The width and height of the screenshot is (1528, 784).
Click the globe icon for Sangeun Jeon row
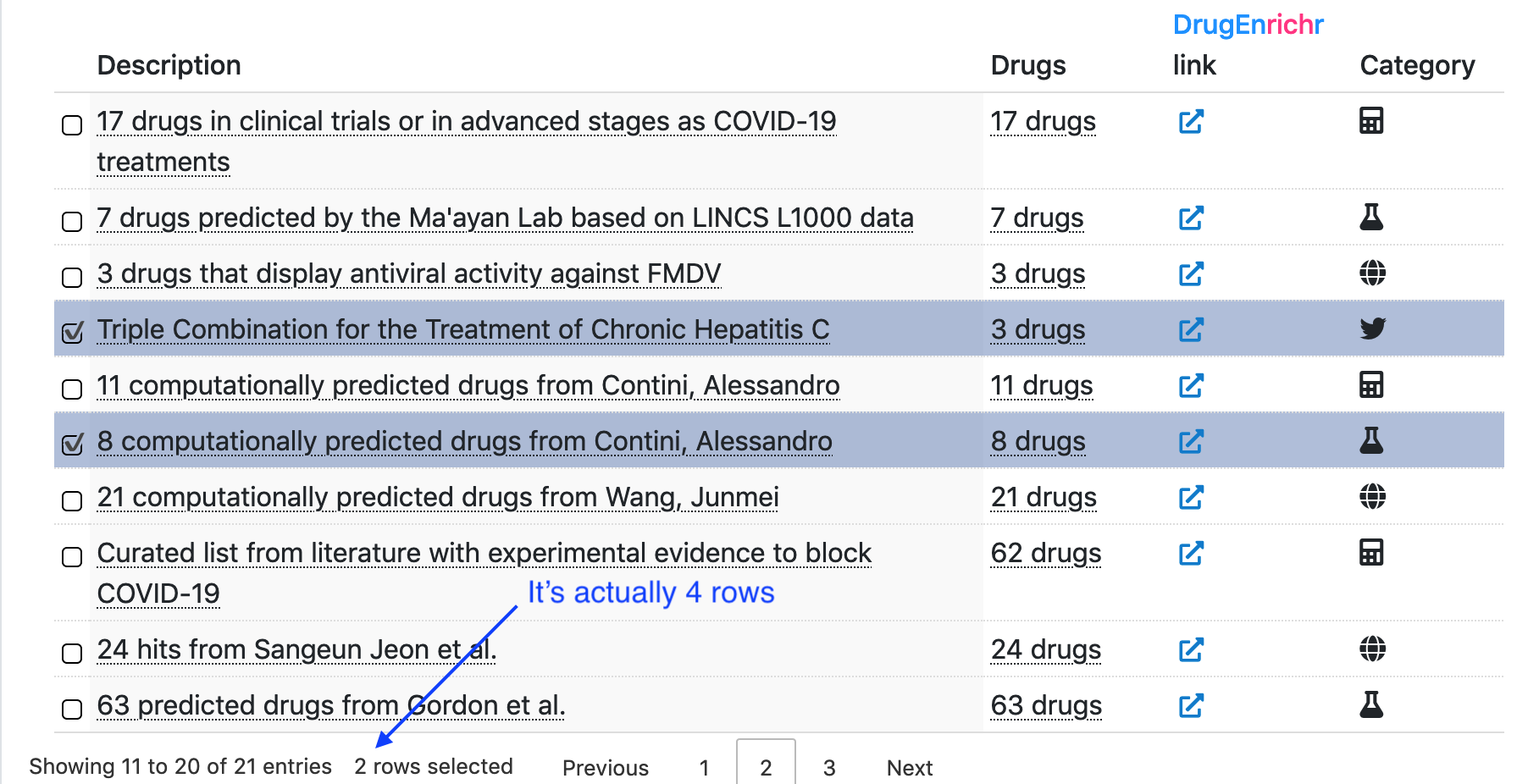[1371, 650]
